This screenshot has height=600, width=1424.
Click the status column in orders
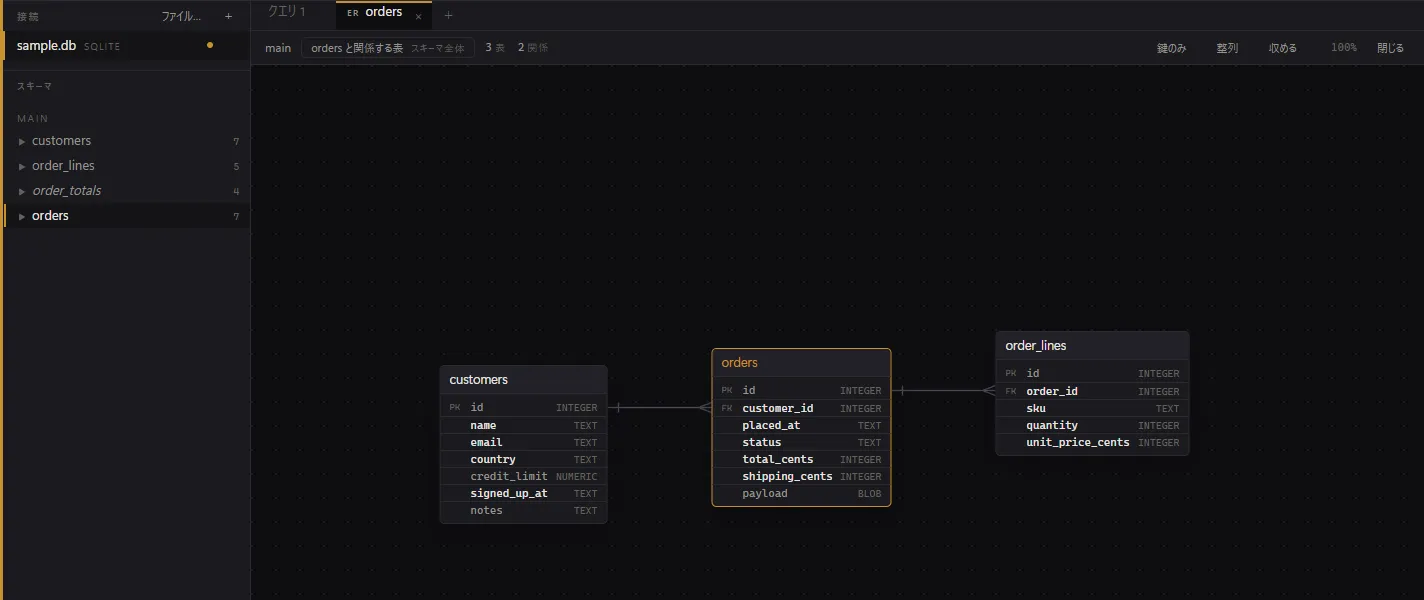click(x=801, y=442)
